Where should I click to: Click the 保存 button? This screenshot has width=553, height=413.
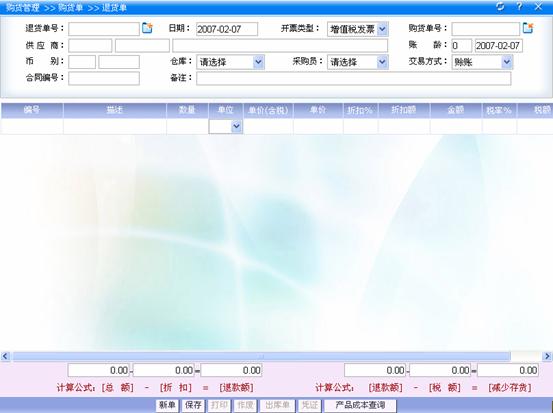click(193, 405)
